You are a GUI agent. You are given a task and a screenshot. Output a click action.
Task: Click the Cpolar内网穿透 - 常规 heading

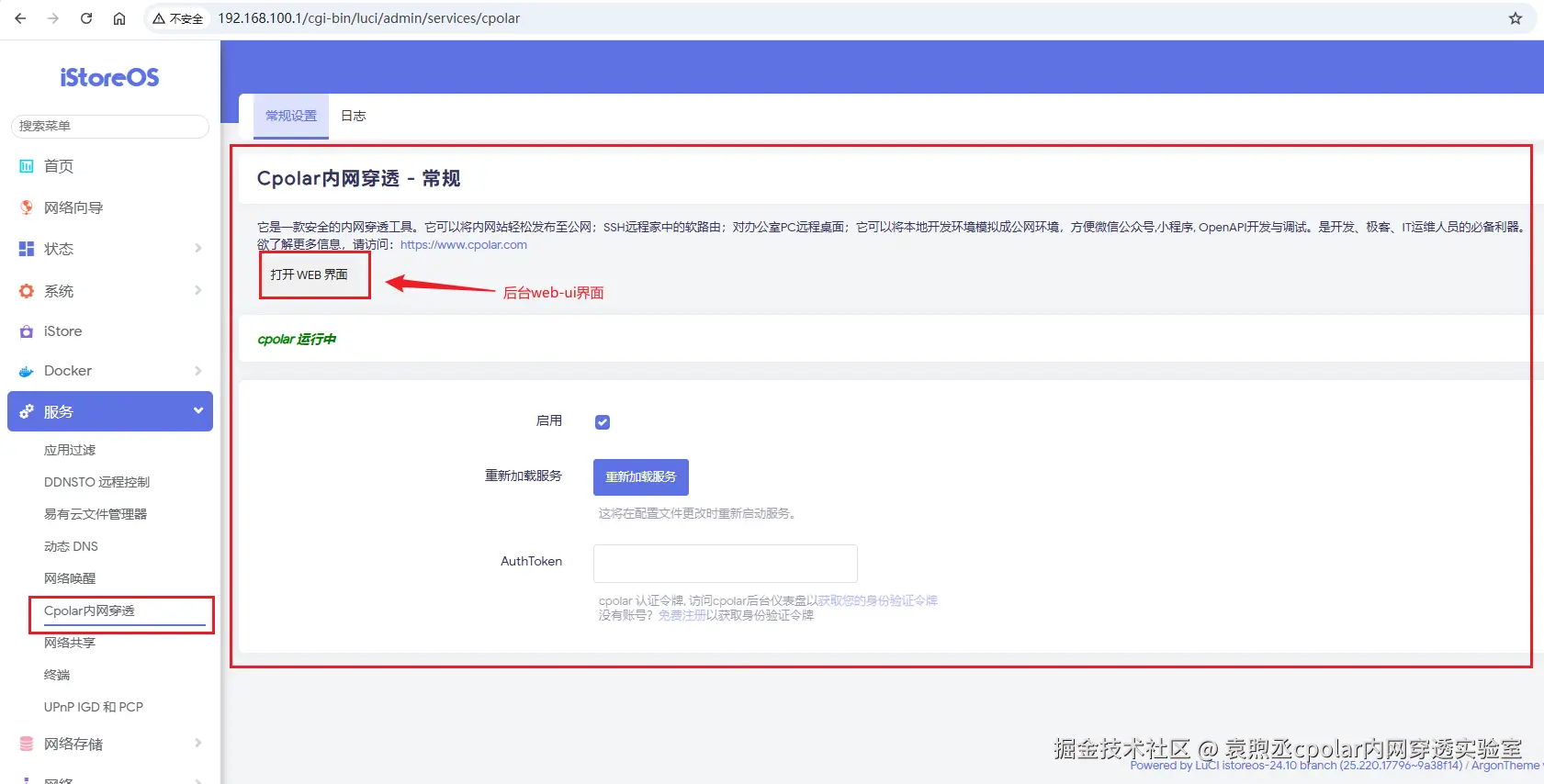point(358,178)
